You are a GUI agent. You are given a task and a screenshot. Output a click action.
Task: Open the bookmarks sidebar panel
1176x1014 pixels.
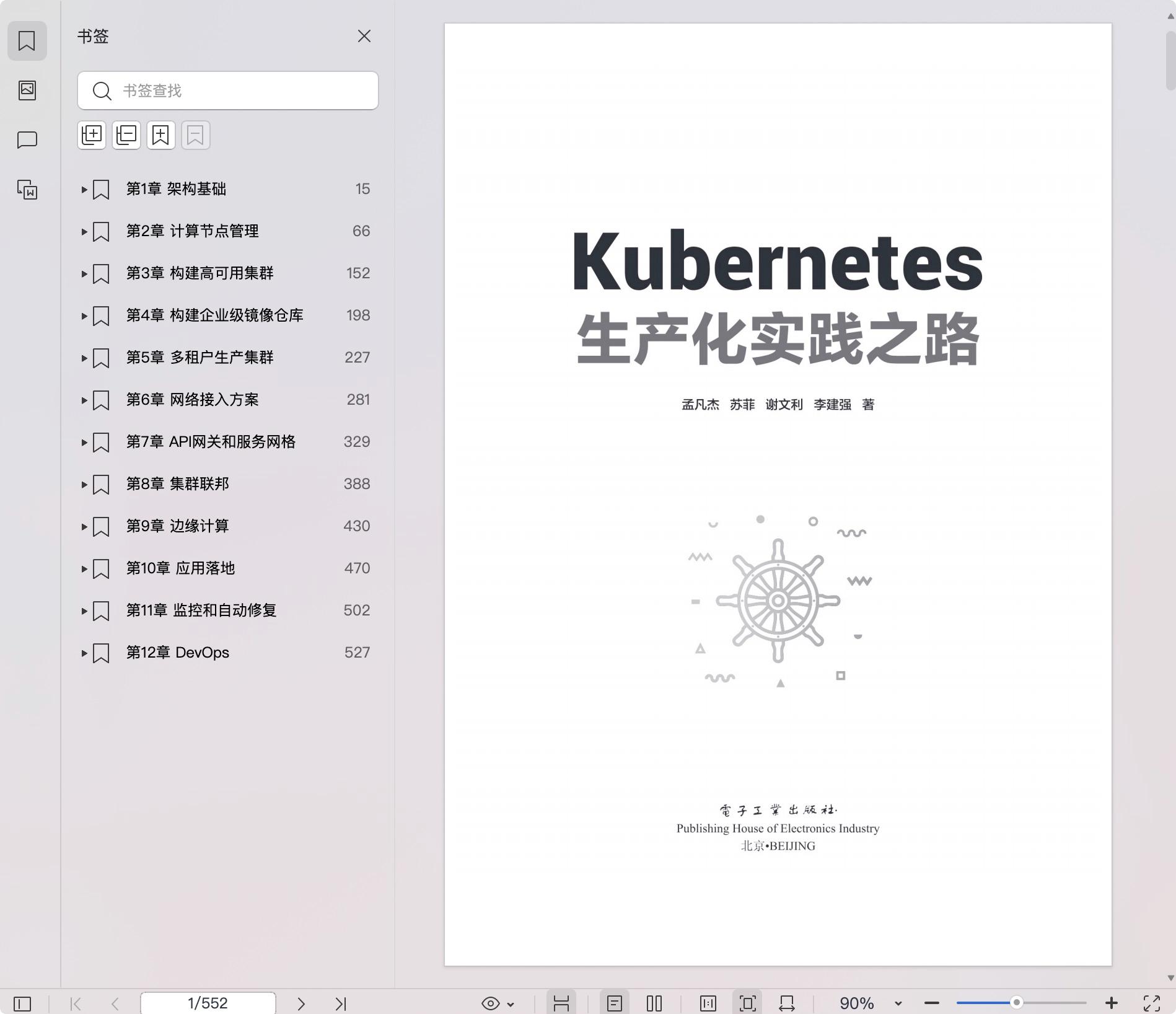[27, 41]
